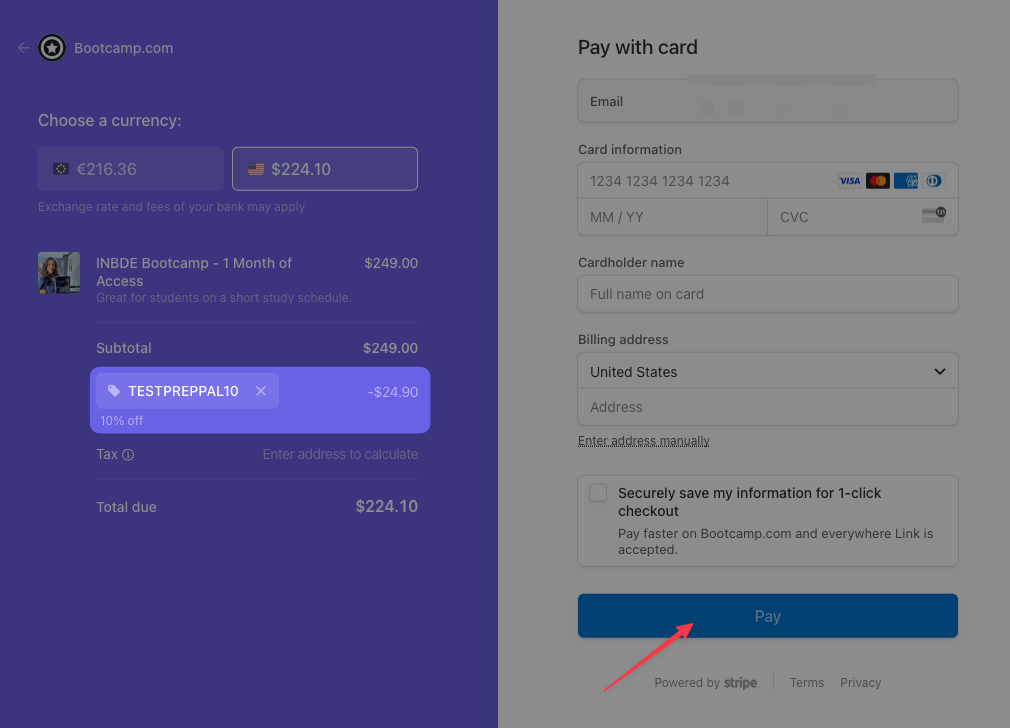Select the US dollar $224.10 currency
The width and height of the screenshot is (1010, 728).
pyautogui.click(x=325, y=169)
